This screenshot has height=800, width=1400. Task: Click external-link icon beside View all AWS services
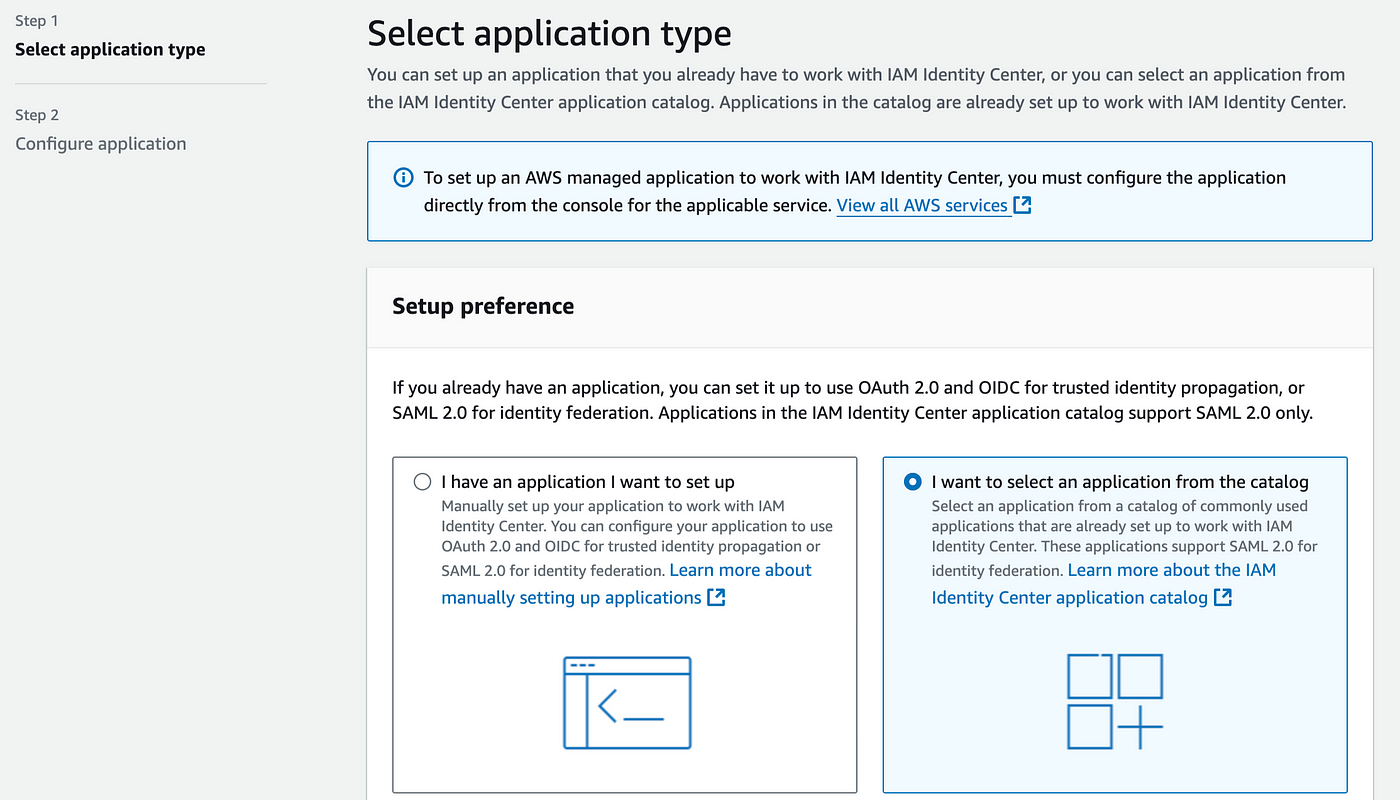[x=1022, y=205]
